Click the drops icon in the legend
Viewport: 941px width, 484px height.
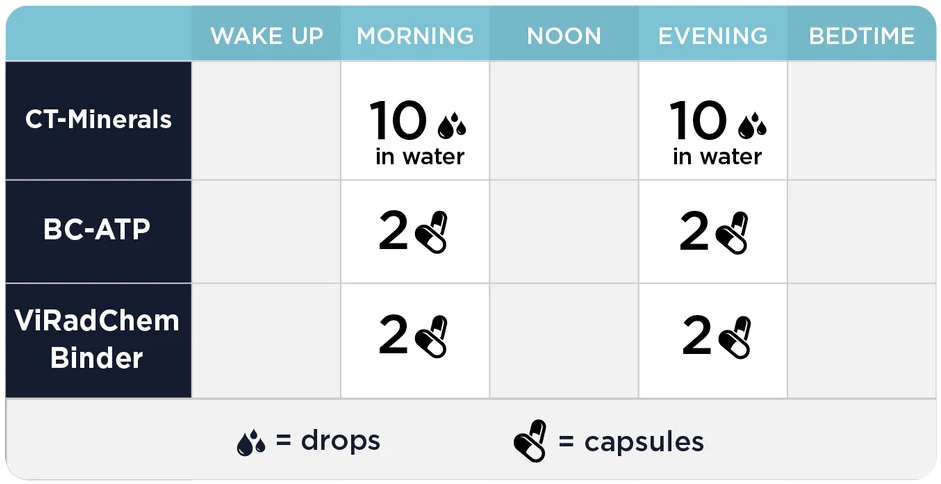tap(251, 443)
